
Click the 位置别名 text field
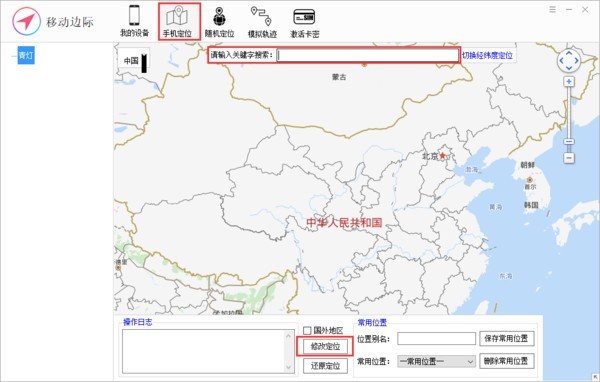pos(436,338)
